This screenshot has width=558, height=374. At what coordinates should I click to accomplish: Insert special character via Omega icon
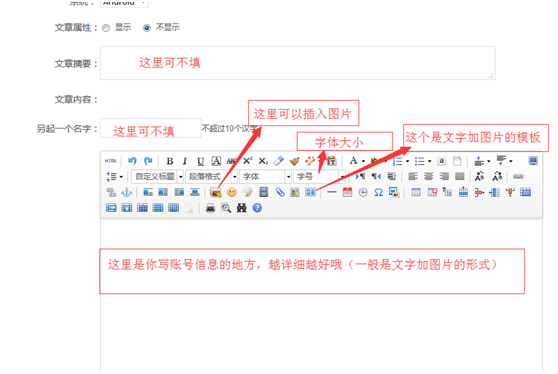tap(378, 193)
